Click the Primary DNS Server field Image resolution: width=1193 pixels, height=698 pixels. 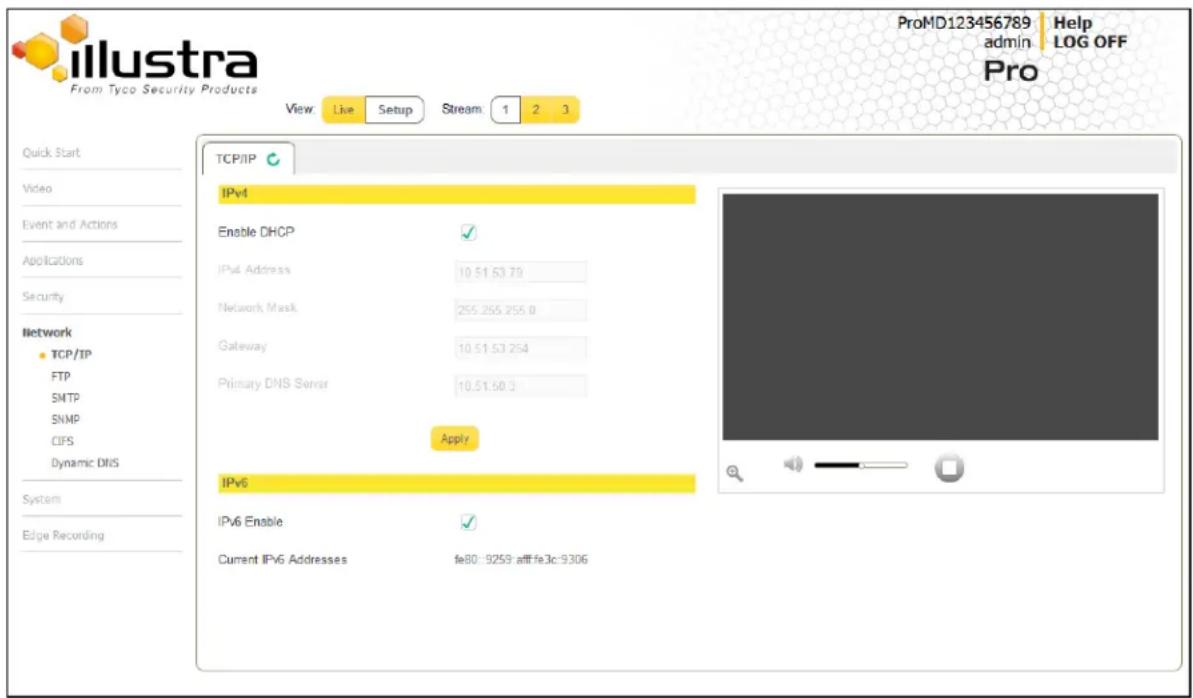(520, 386)
